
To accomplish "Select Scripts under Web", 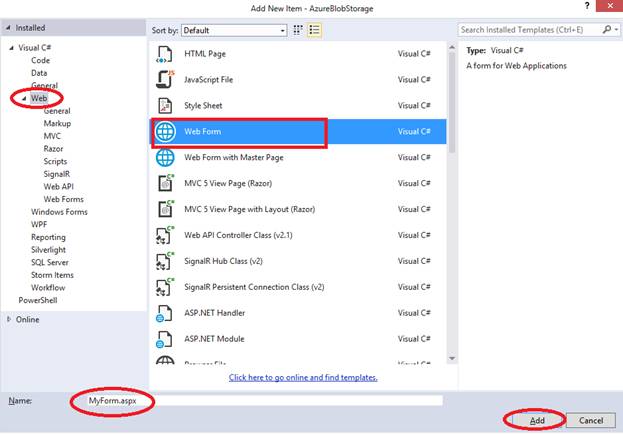I will [x=55, y=161].
